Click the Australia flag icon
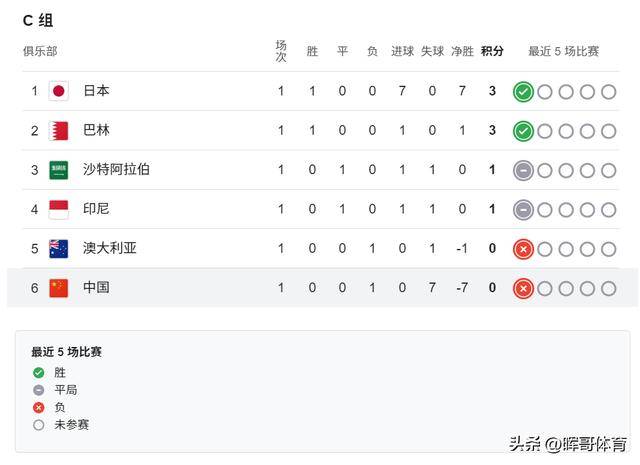This screenshot has height=465, width=640. tap(59, 248)
